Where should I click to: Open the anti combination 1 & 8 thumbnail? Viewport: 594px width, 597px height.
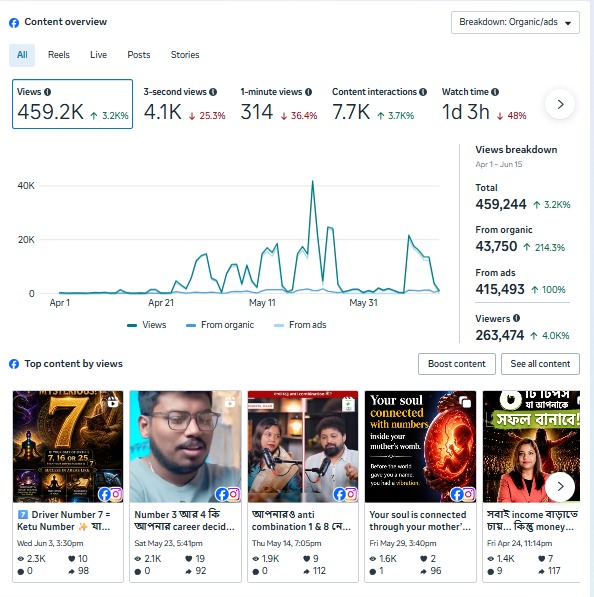[x=303, y=447]
